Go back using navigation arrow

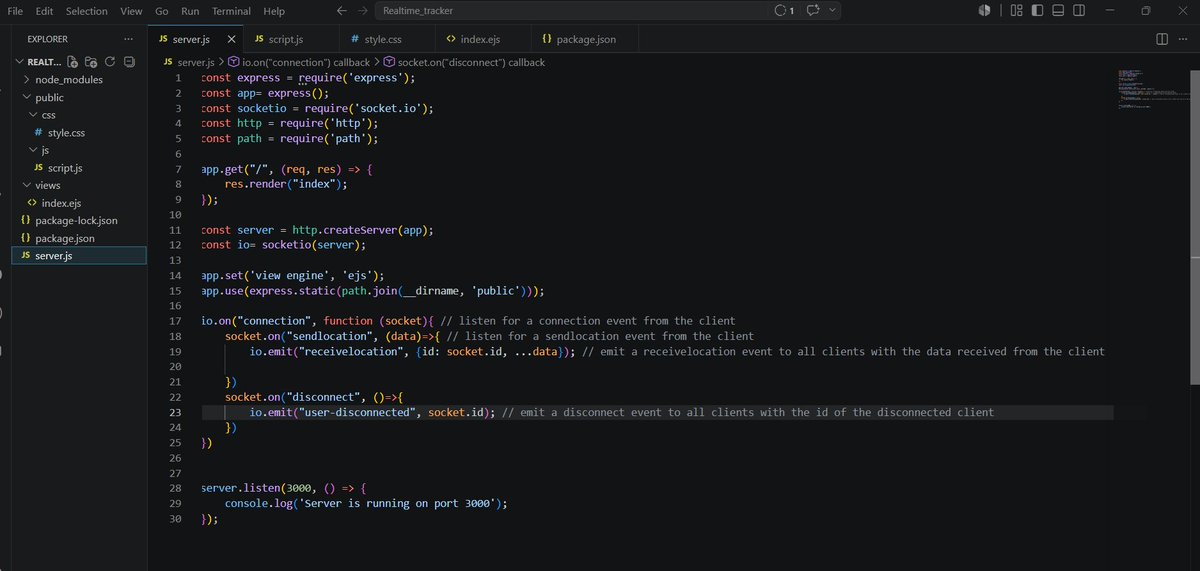tap(341, 11)
